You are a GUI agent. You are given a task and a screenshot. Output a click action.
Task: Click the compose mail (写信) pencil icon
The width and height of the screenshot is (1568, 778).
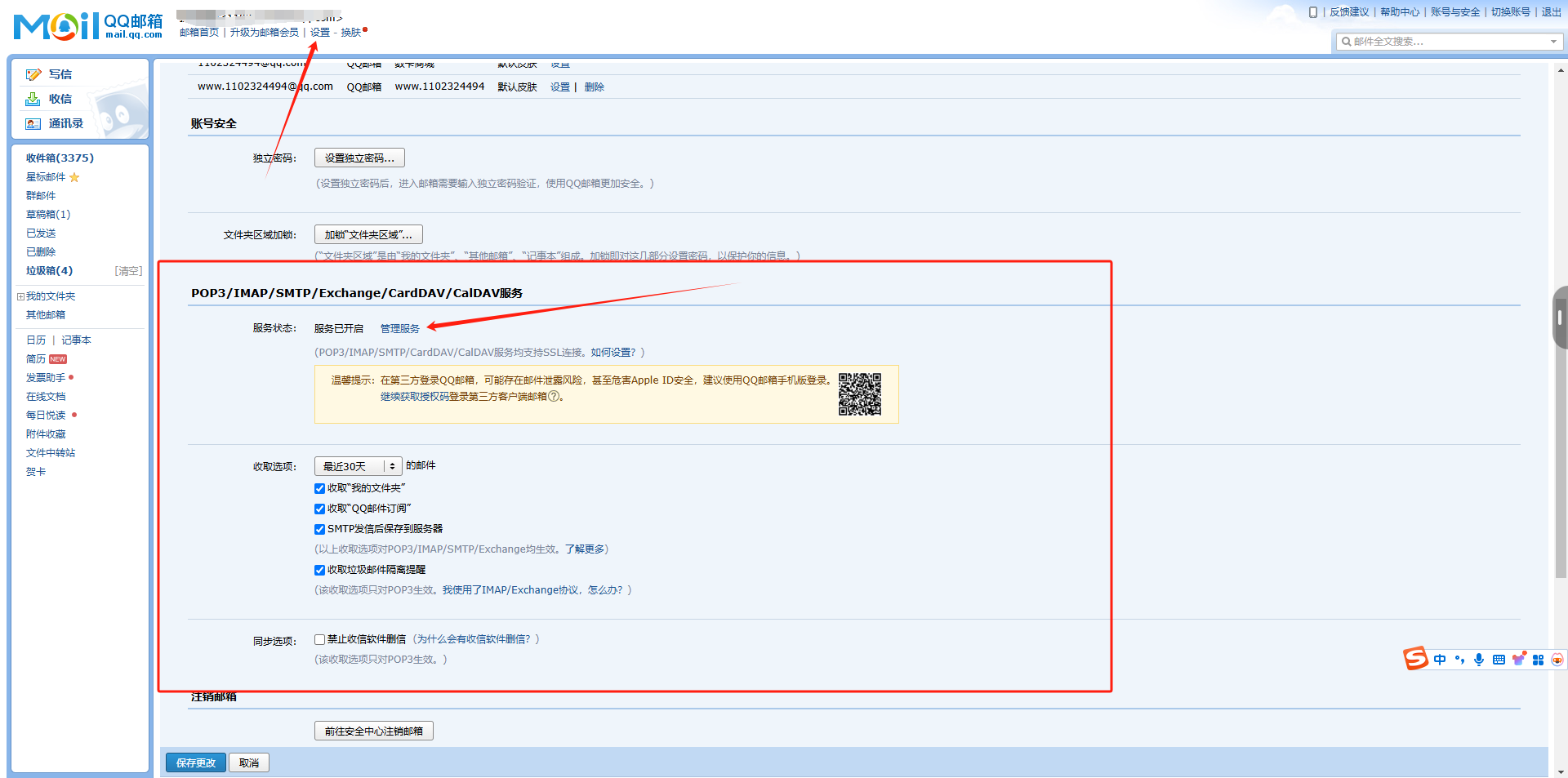click(x=33, y=74)
